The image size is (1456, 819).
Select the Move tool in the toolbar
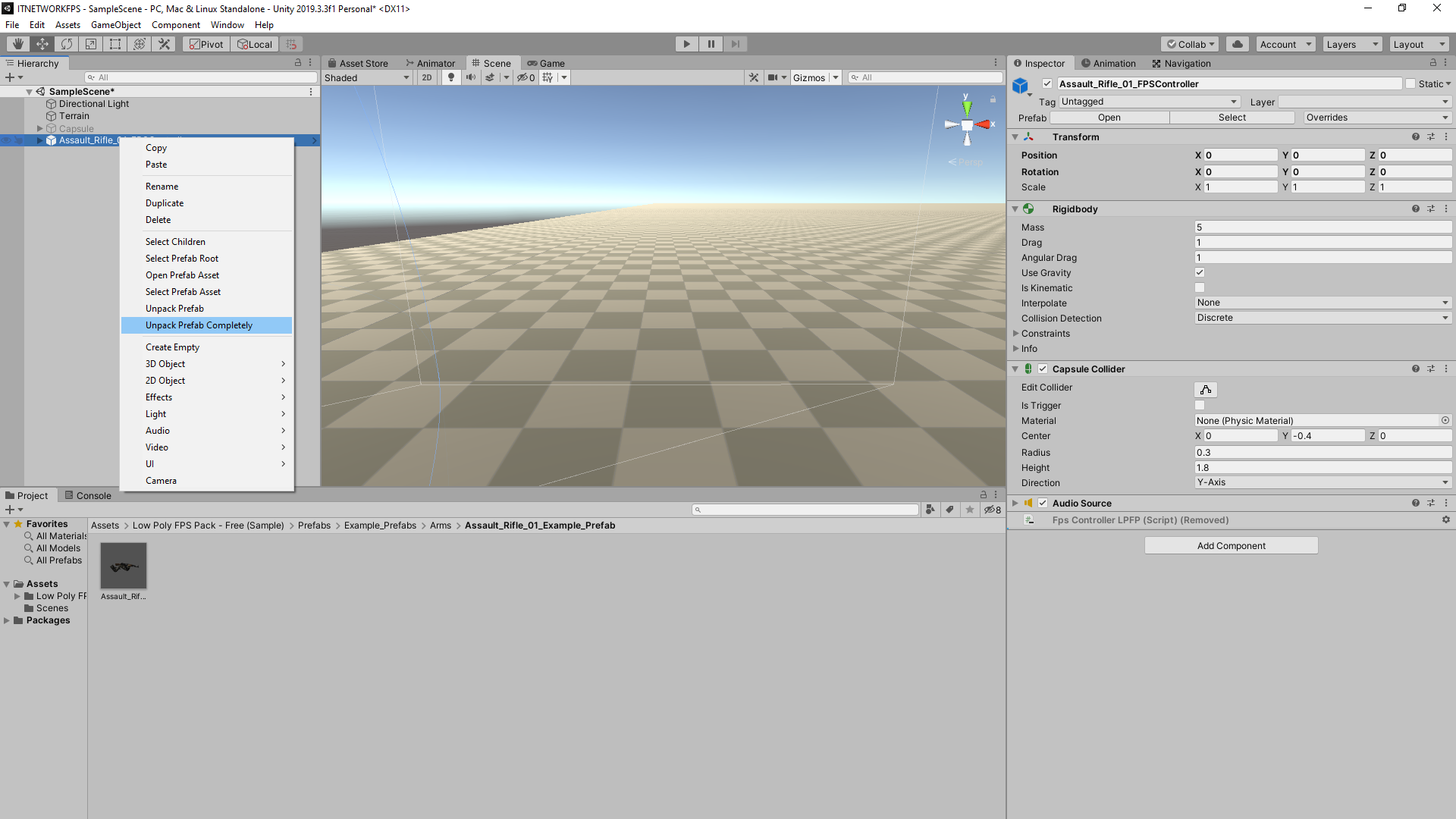[42, 43]
